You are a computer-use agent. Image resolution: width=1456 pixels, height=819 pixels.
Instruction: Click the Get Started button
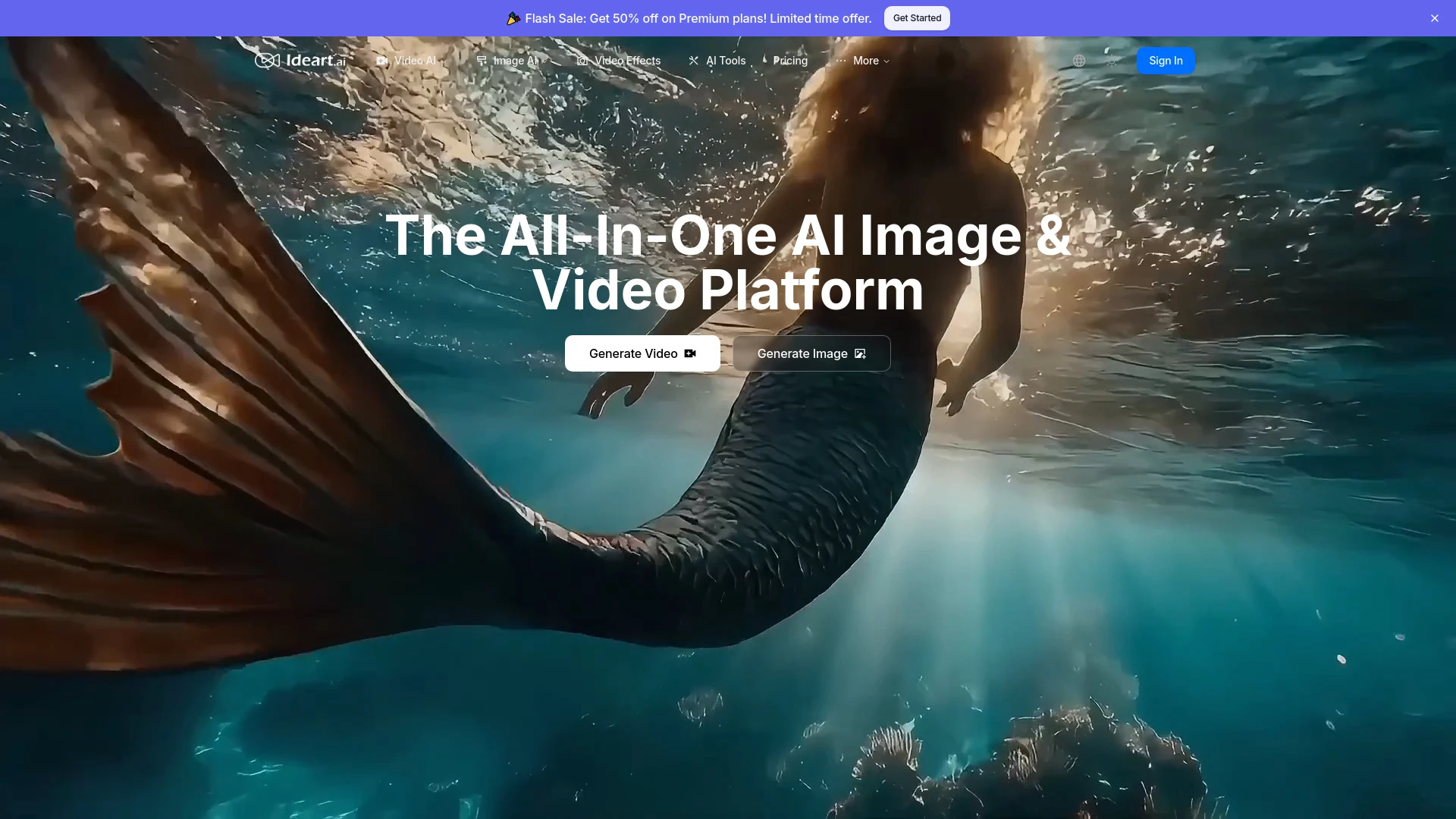[917, 18]
